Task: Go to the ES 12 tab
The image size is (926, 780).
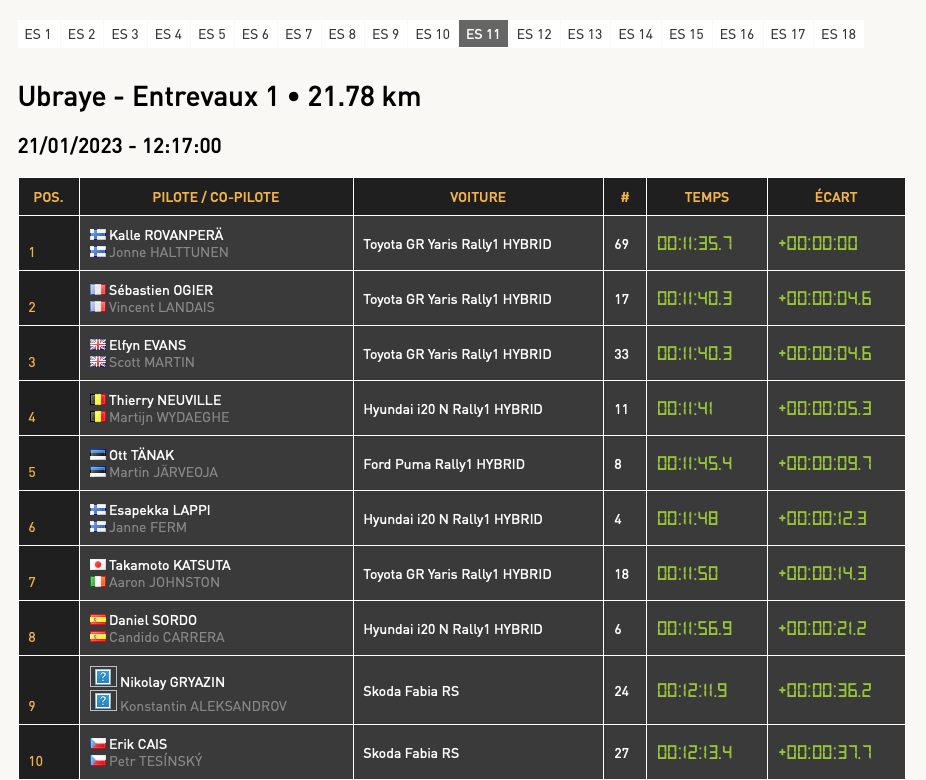Action: point(534,34)
